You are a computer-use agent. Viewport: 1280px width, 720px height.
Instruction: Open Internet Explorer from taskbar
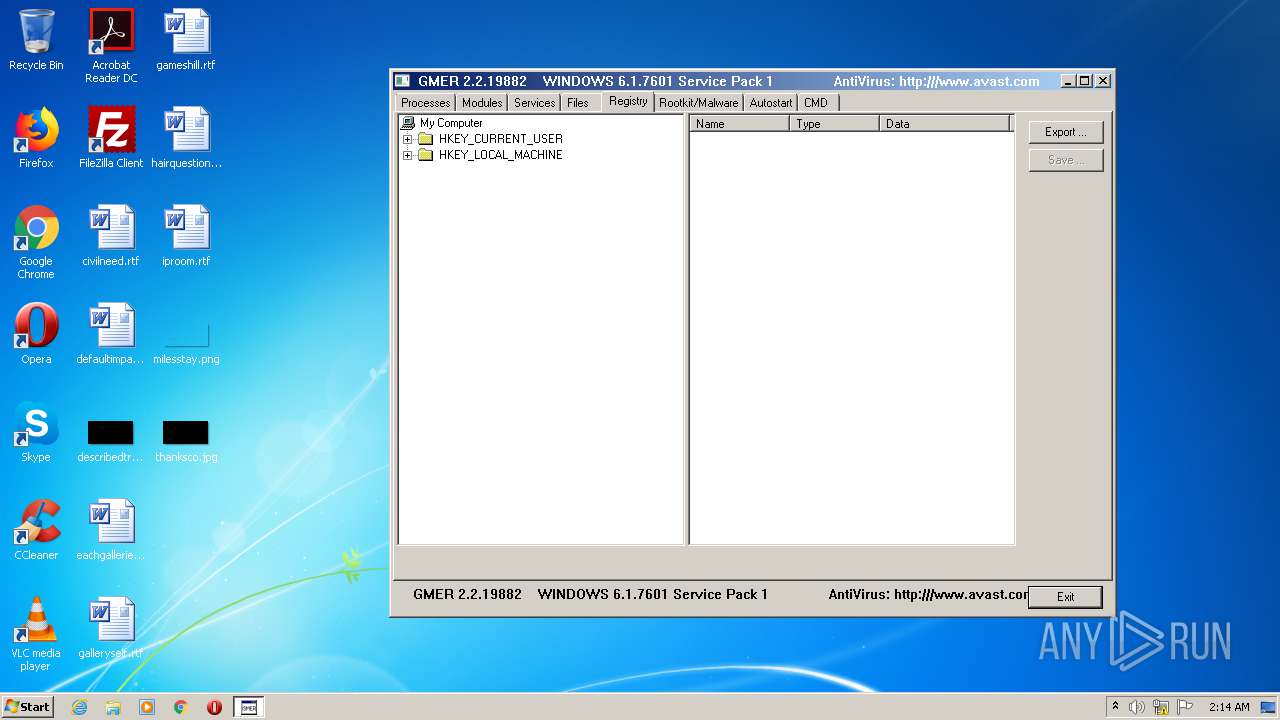point(80,707)
